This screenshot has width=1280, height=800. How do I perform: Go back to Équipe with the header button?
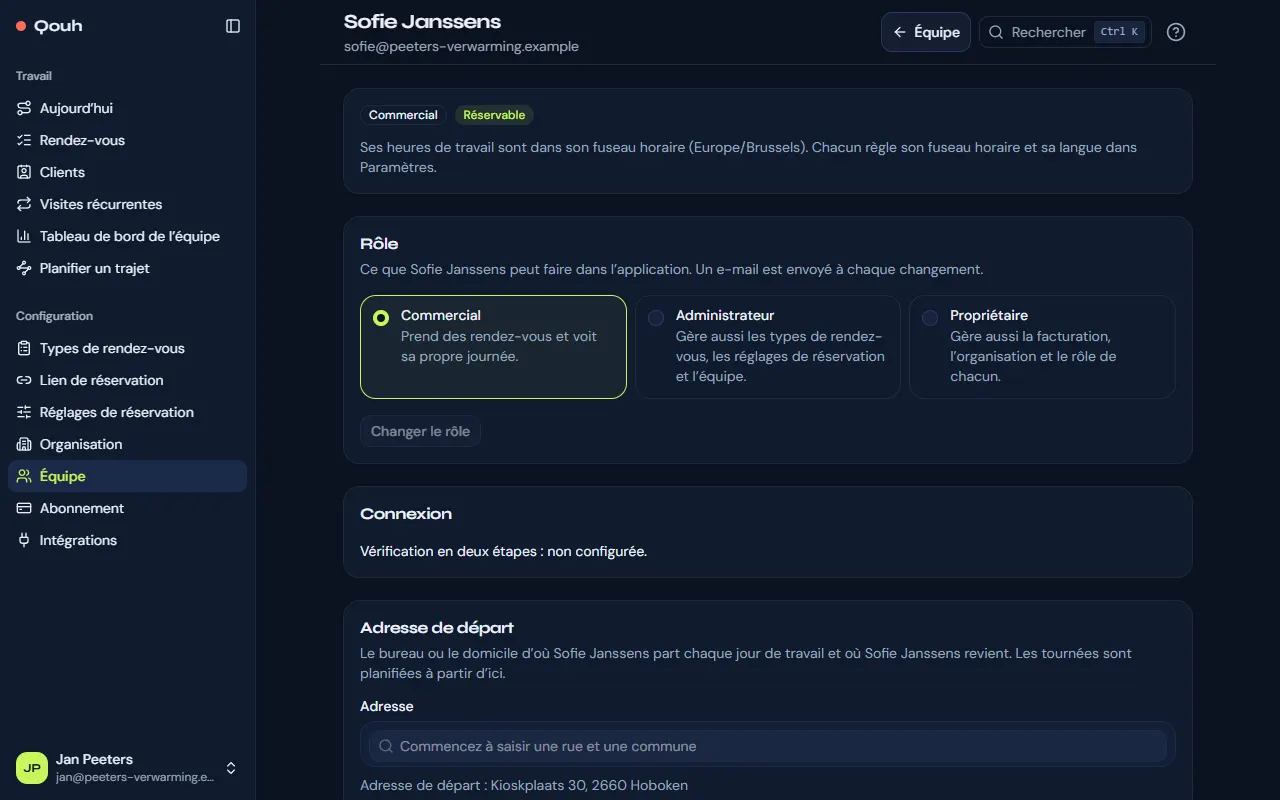[926, 32]
